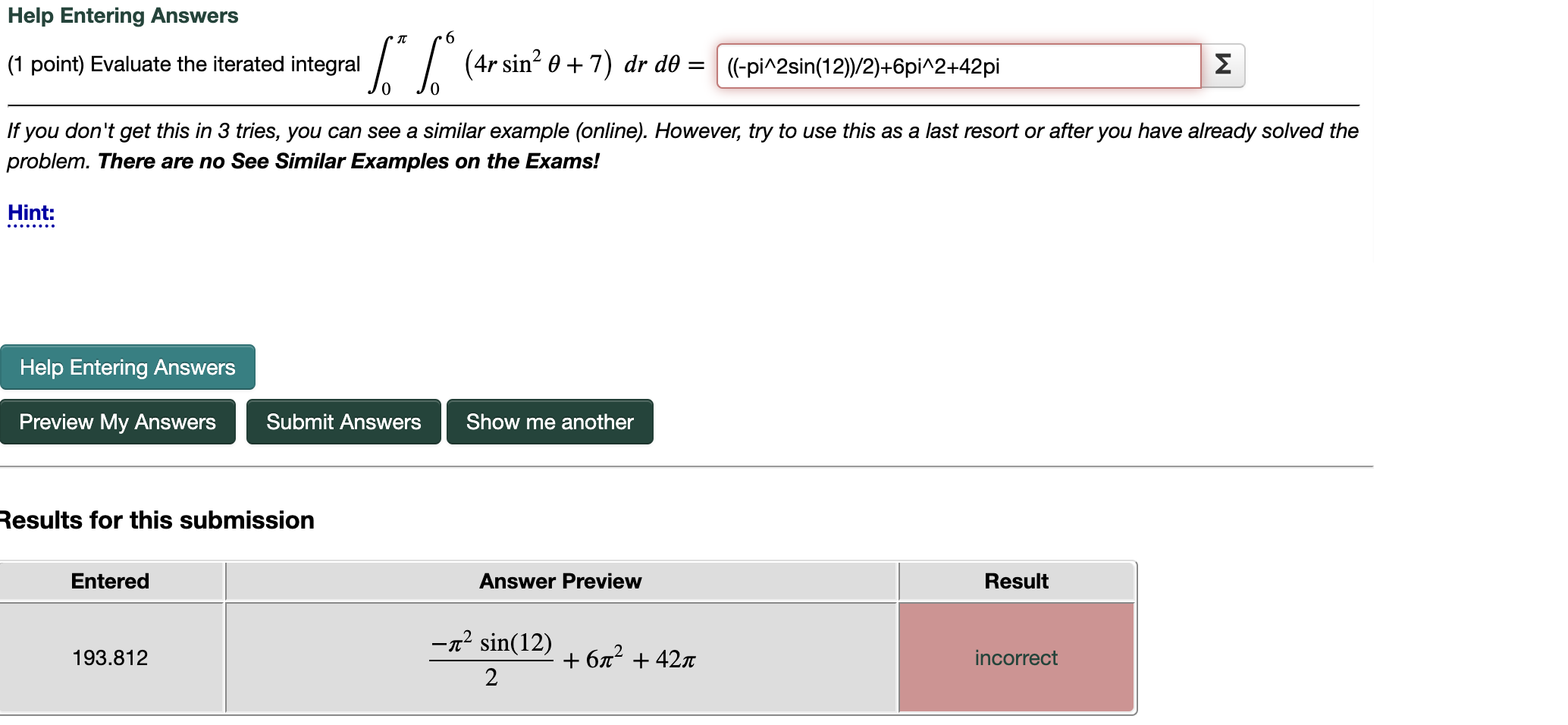Open the Help Entering Answers heading link
Viewport: 1568px width, 725px height.
[121, 15]
